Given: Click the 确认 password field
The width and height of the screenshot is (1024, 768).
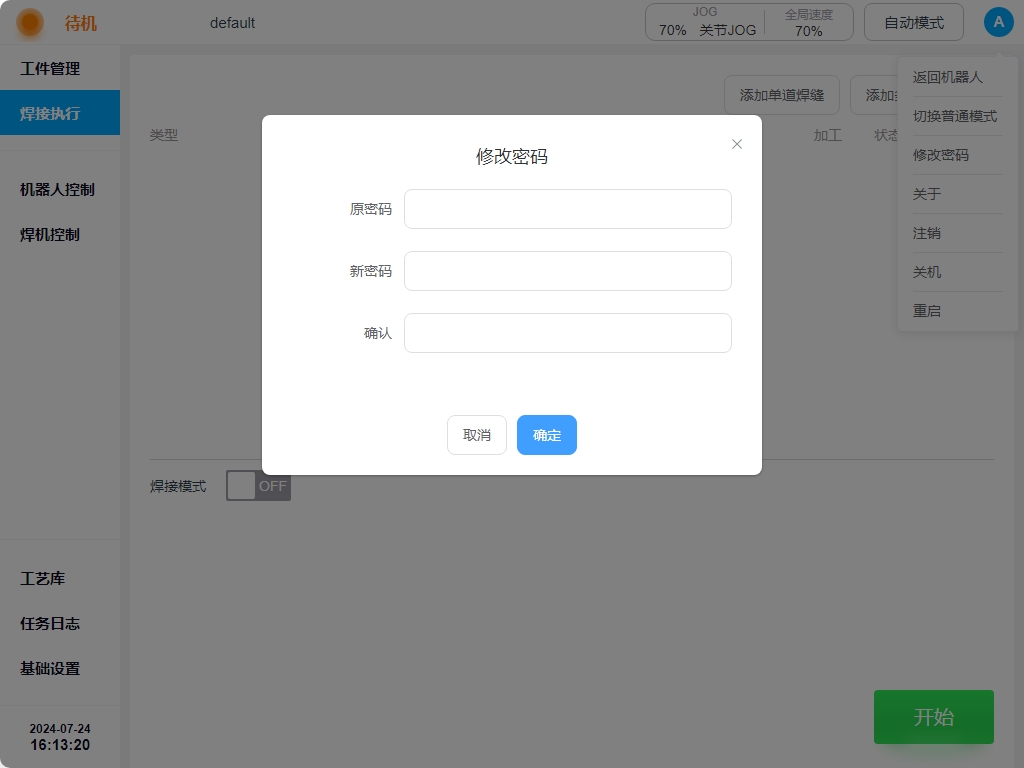Looking at the screenshot, I should 567,333.
